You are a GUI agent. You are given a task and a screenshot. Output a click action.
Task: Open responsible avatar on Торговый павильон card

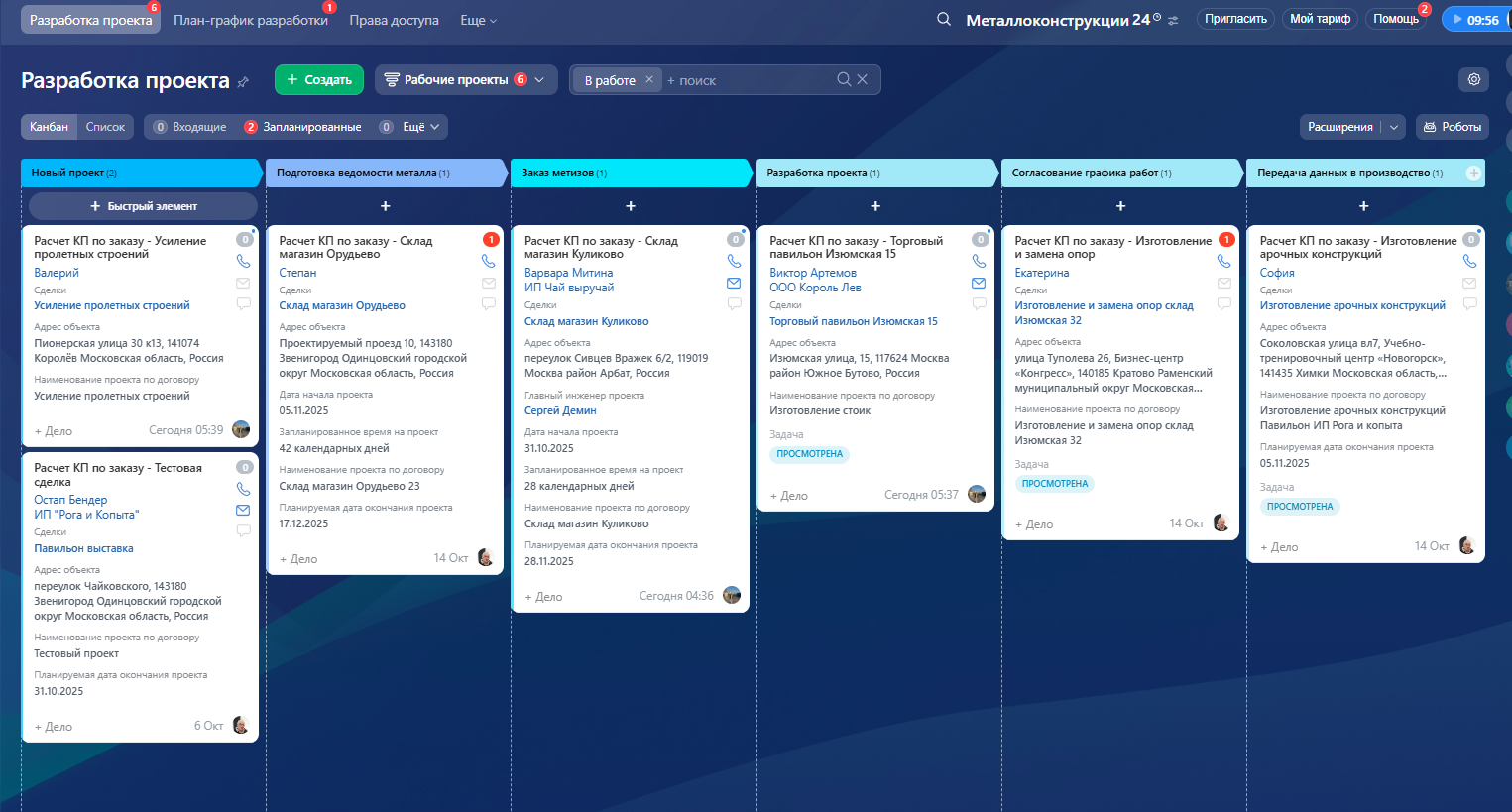pyautogui.click(x=977, y=494)
